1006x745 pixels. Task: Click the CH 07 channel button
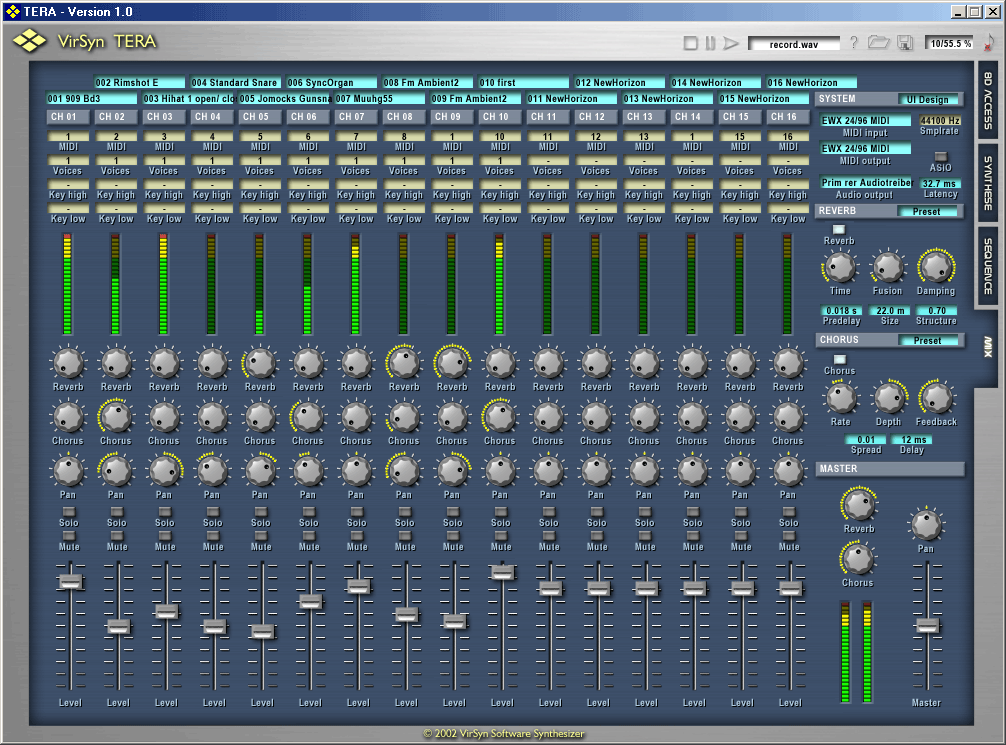[x=355, y=117]
